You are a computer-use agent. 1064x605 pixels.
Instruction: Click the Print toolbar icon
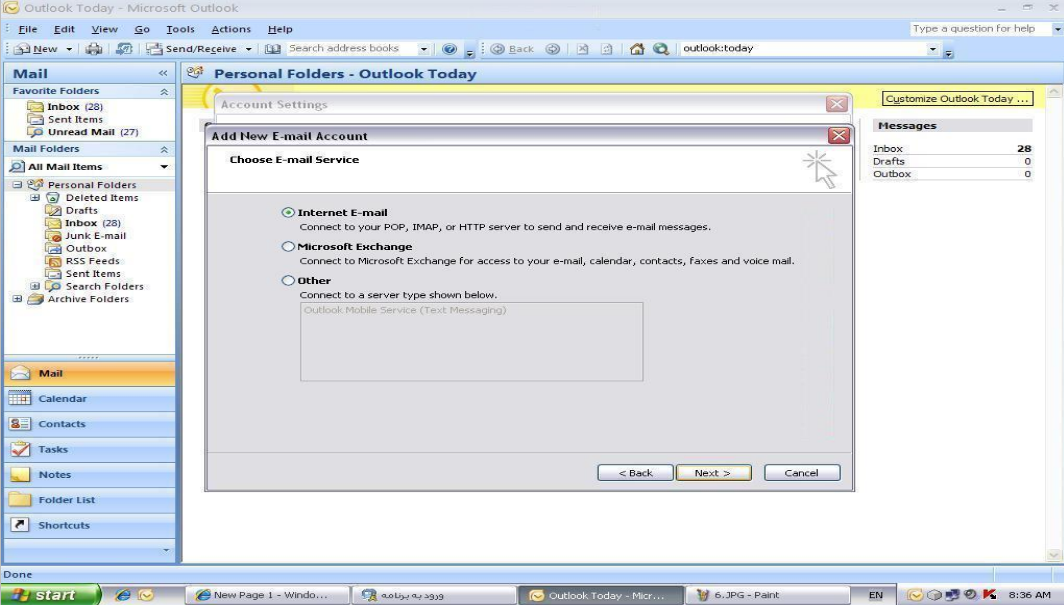94,49
